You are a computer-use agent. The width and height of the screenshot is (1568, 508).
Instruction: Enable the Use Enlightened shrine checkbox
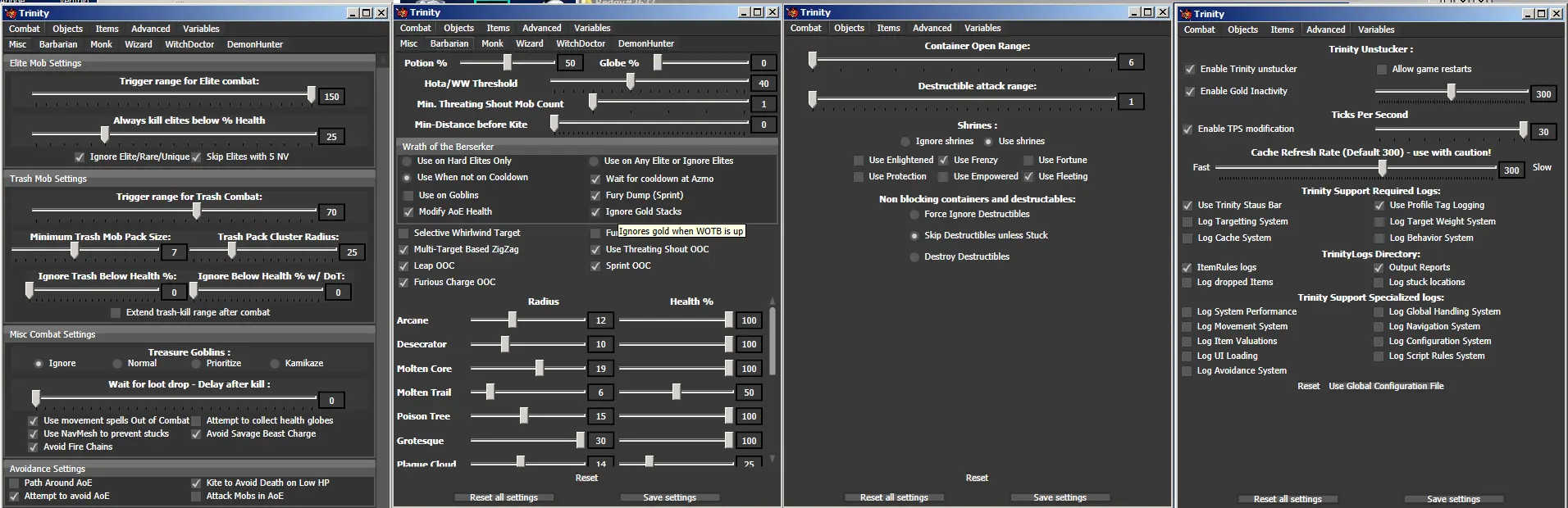(859, 161)
